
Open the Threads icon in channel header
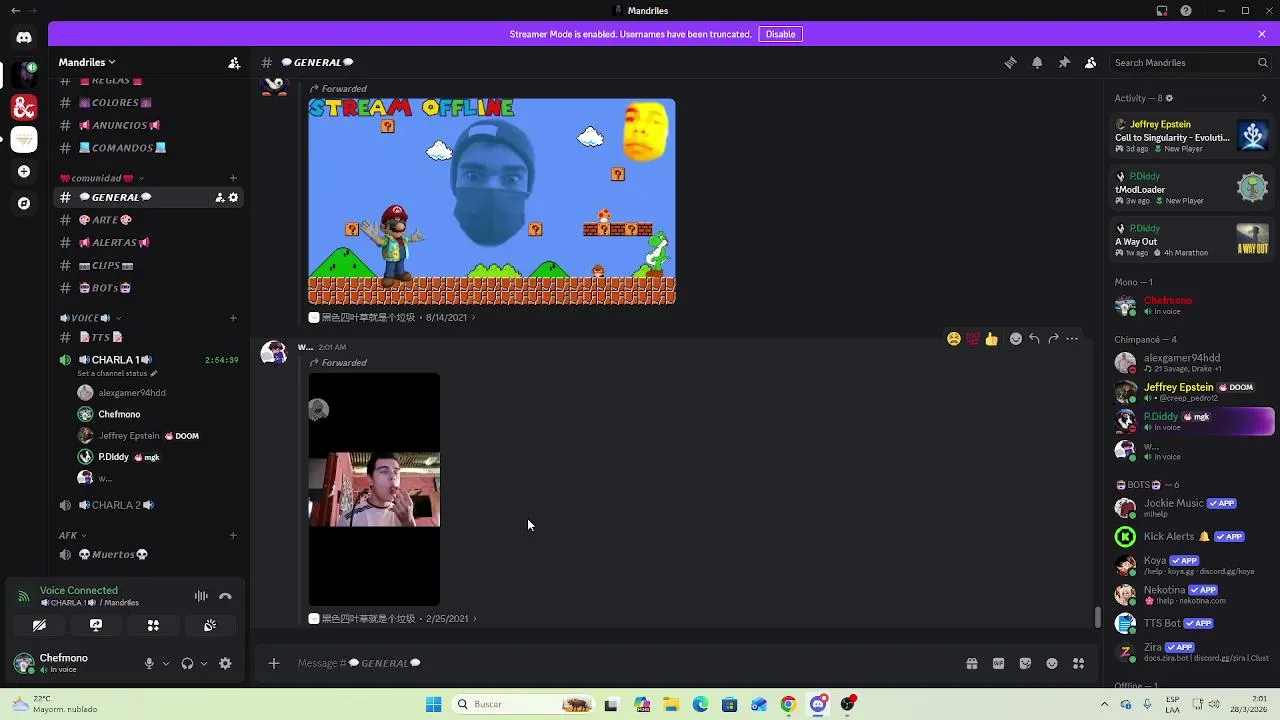(1010, 62)
